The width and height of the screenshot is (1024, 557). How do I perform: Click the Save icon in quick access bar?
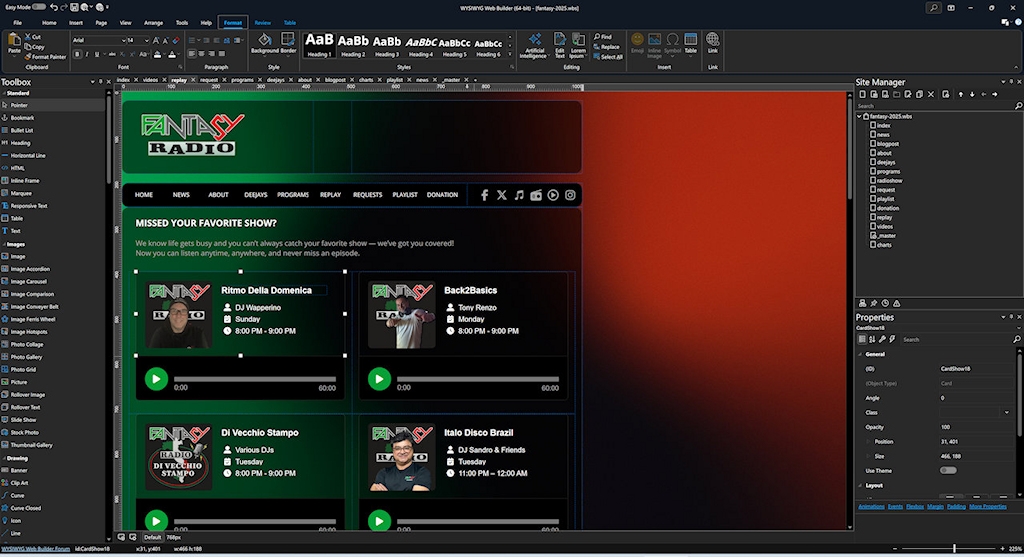click(x=74, y=7)
